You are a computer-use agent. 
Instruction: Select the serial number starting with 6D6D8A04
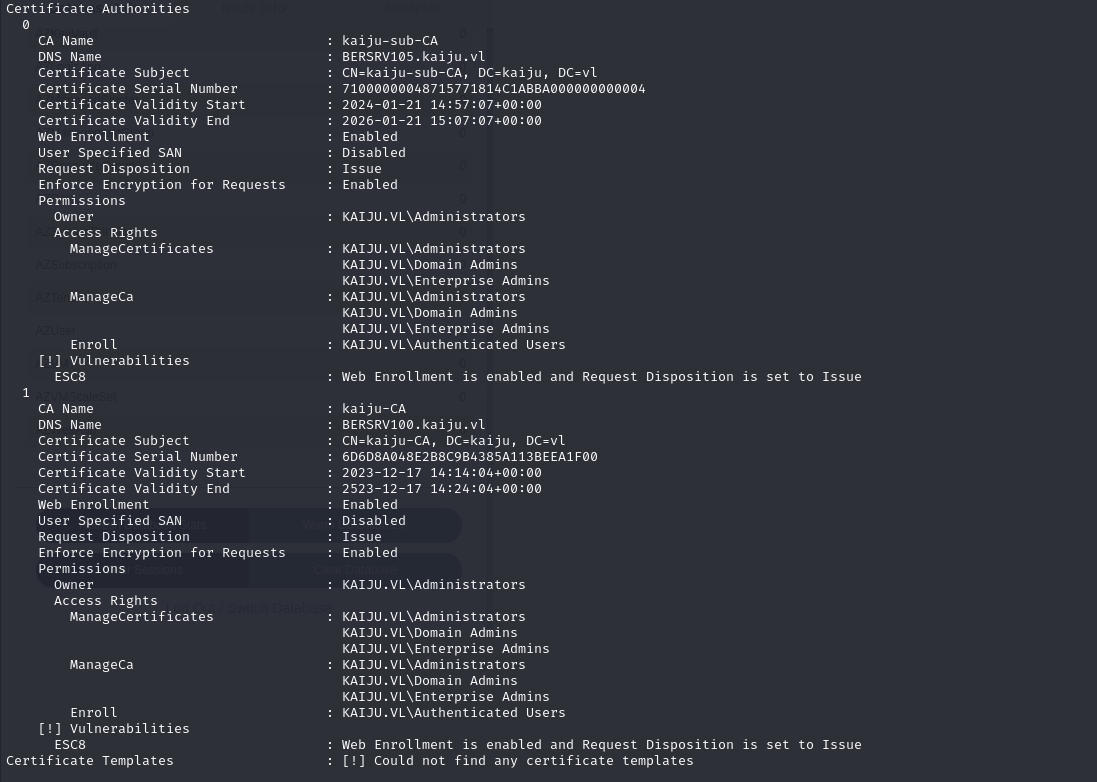[x=469, y=457]
